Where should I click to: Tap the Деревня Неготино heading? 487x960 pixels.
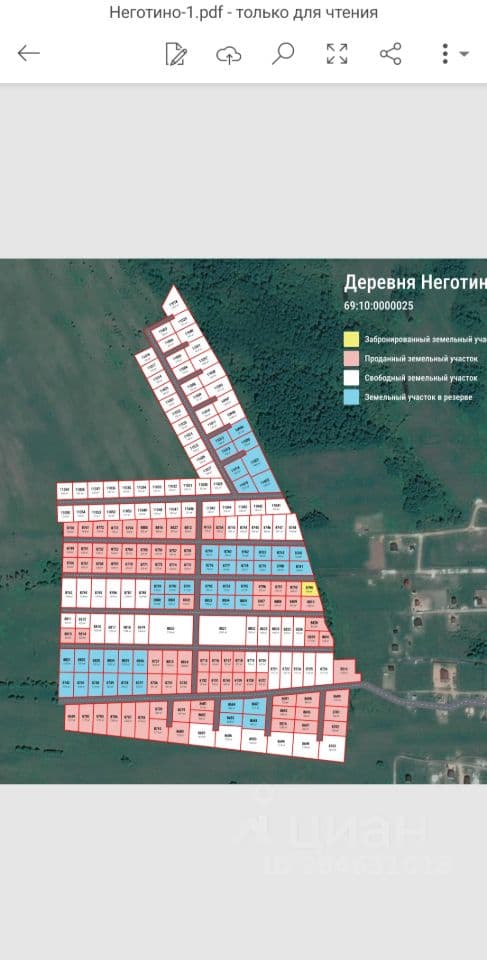click(415, 283)
